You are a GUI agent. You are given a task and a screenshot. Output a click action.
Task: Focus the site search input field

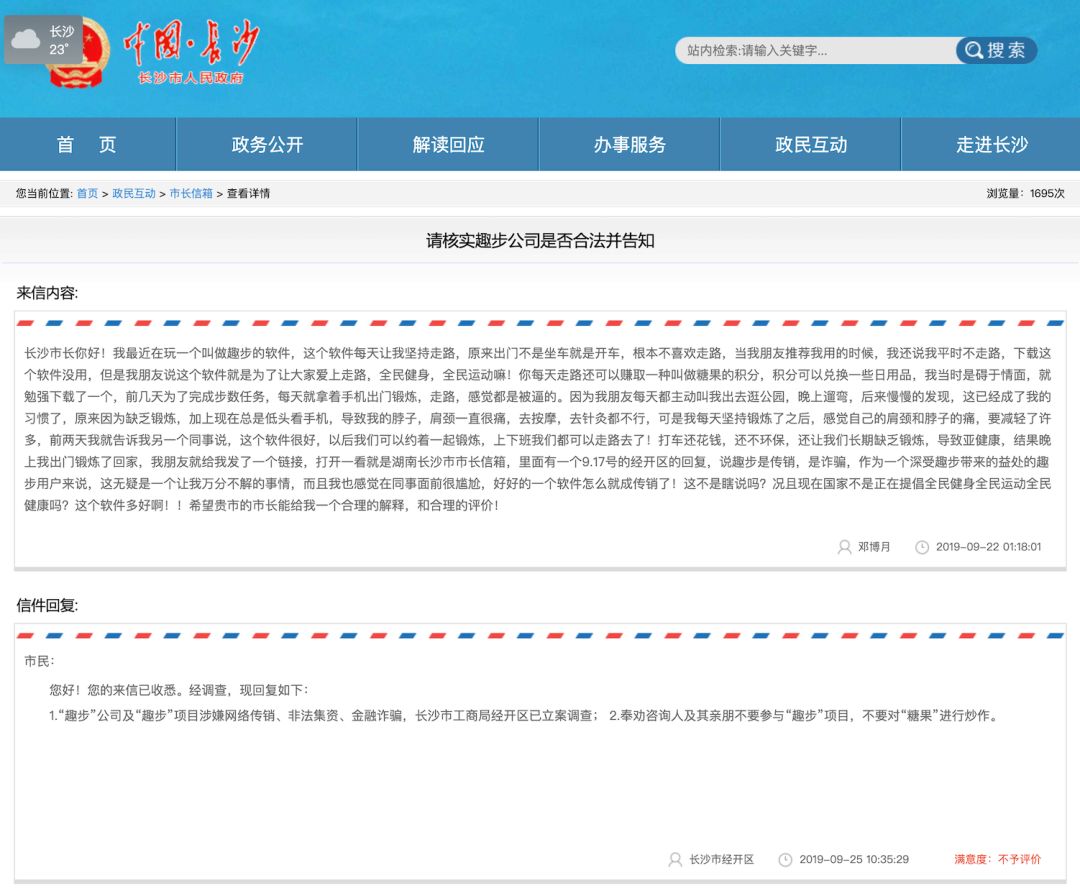pyautogui.click(x=816, y=50)
